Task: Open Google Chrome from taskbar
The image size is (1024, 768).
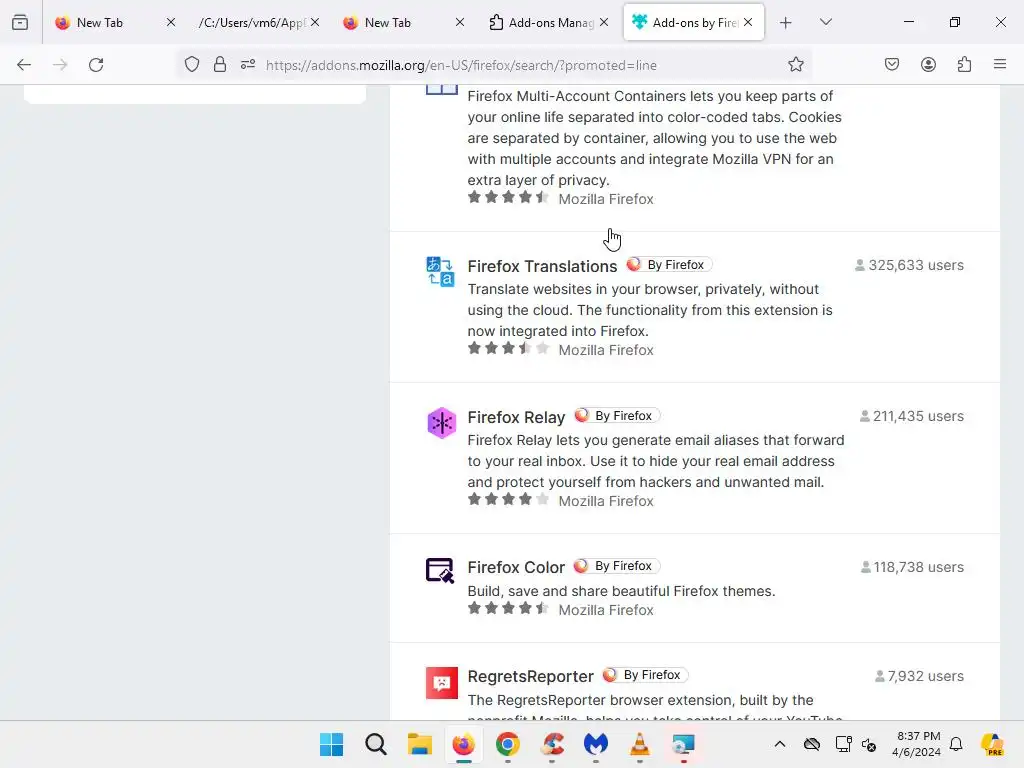Action: tap(507, 744)
